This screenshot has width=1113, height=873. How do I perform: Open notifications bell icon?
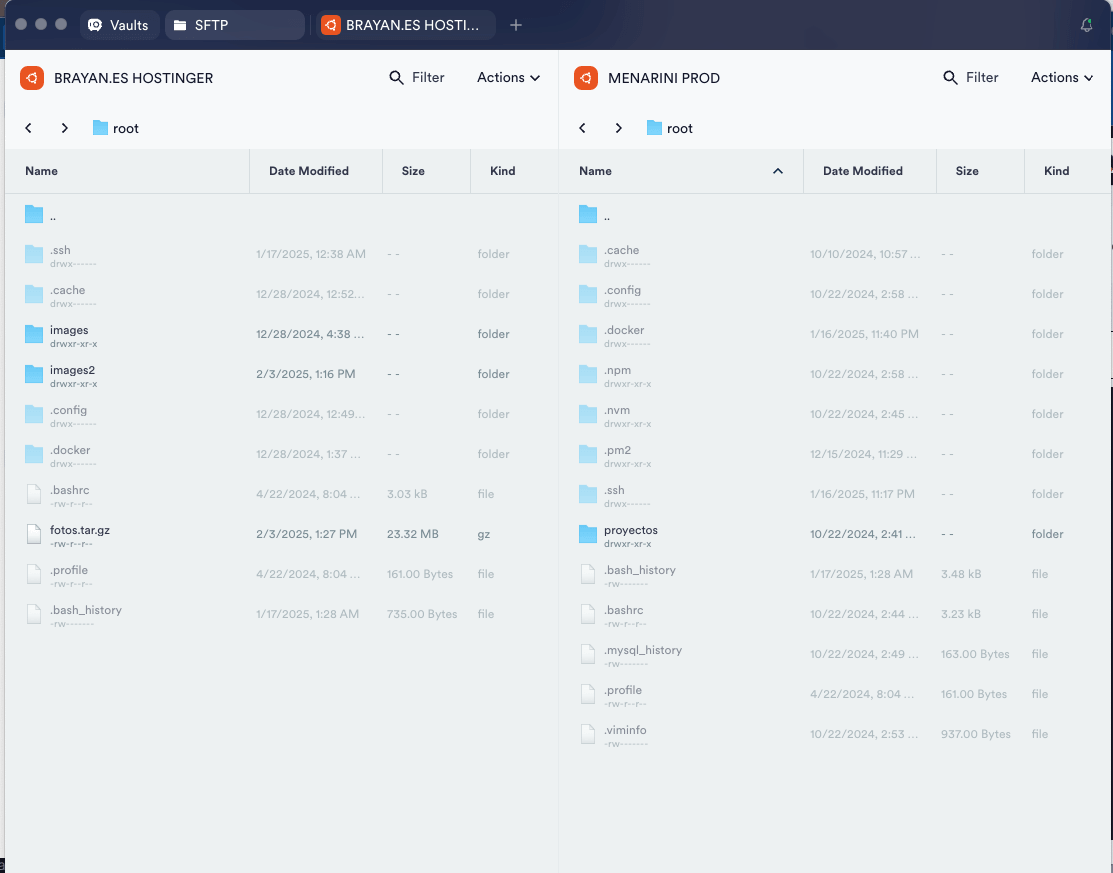click(x=1086, y=26)
